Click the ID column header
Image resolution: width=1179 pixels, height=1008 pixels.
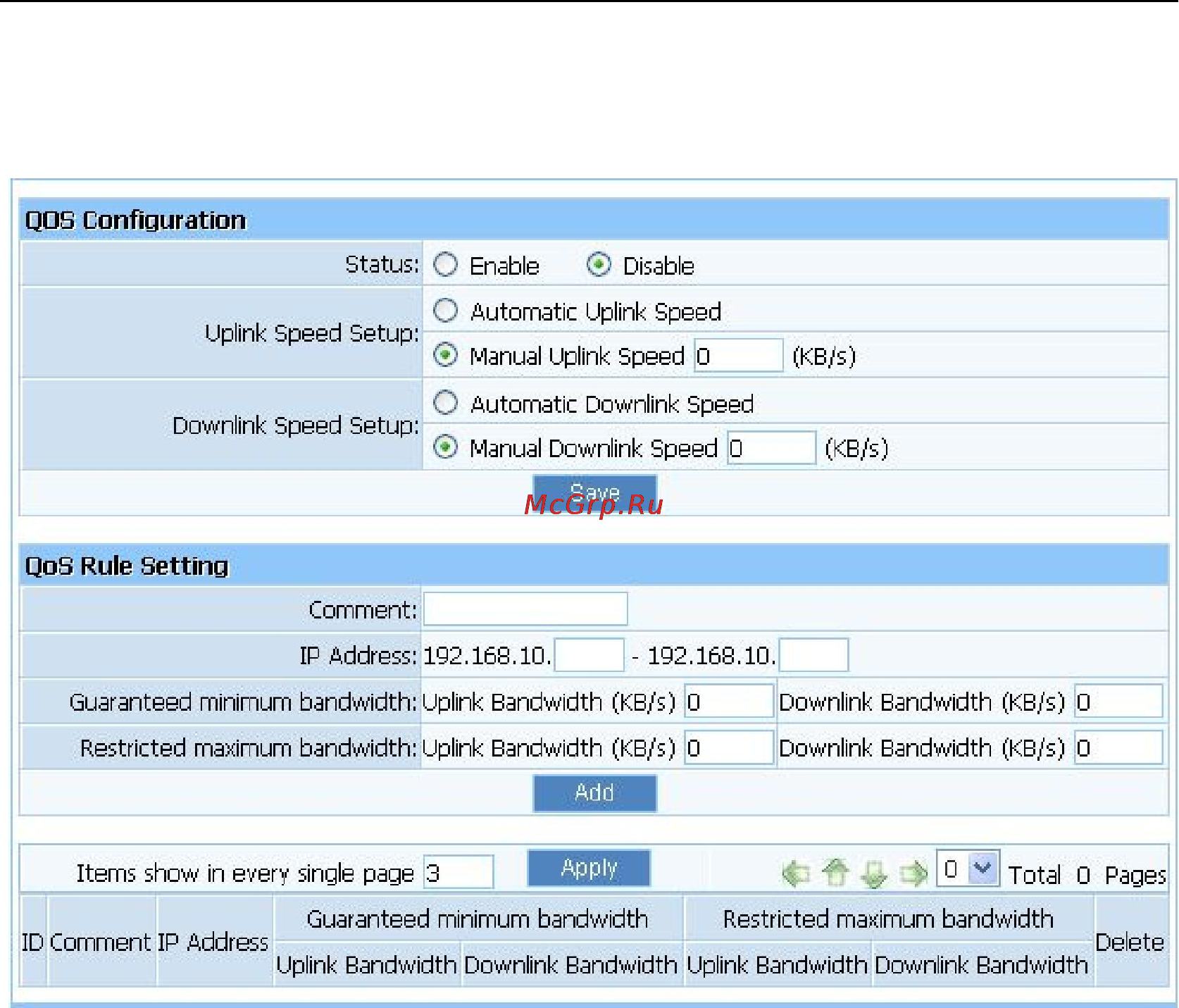(32, 942)
